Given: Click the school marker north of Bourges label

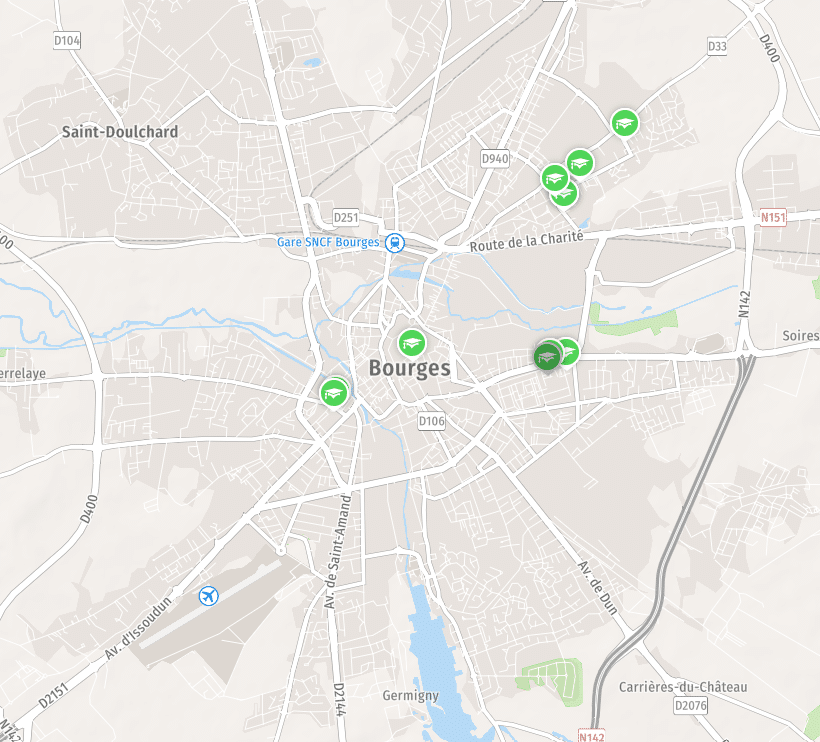Looking at the screenshot, I should [x=412, y=343].
